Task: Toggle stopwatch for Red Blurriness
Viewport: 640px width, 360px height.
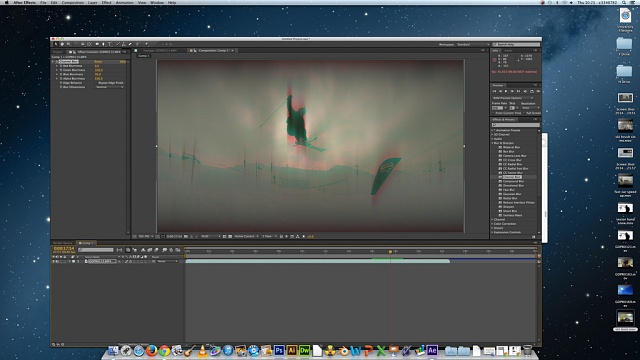Action: coord(61,66)
